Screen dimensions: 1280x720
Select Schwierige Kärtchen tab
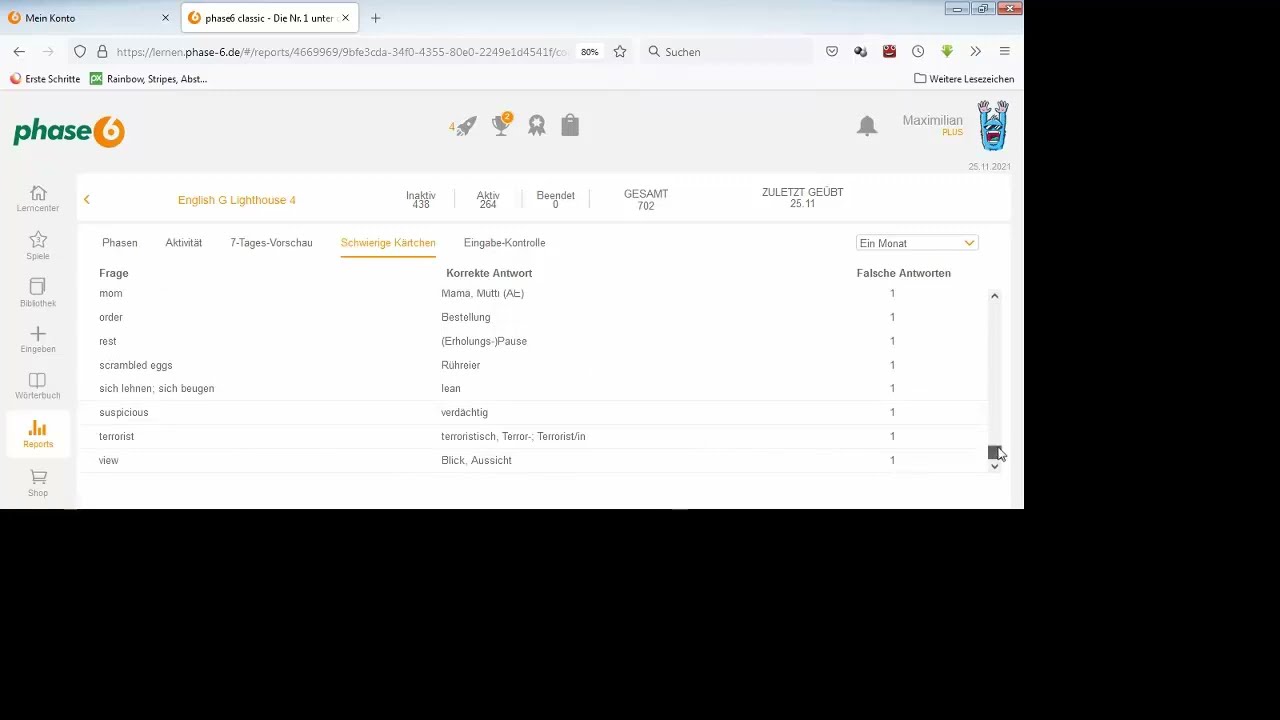pos(388,243)
